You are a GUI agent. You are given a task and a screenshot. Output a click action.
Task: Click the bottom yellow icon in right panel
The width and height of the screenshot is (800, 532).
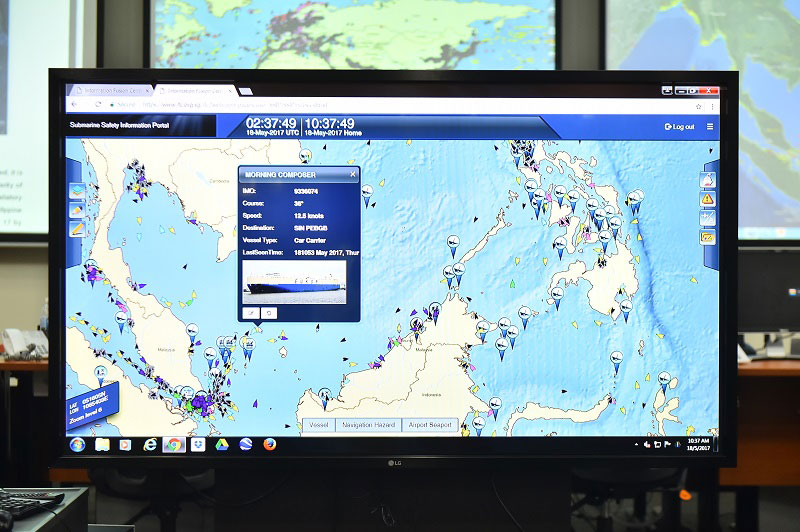(x=708, y=237)
